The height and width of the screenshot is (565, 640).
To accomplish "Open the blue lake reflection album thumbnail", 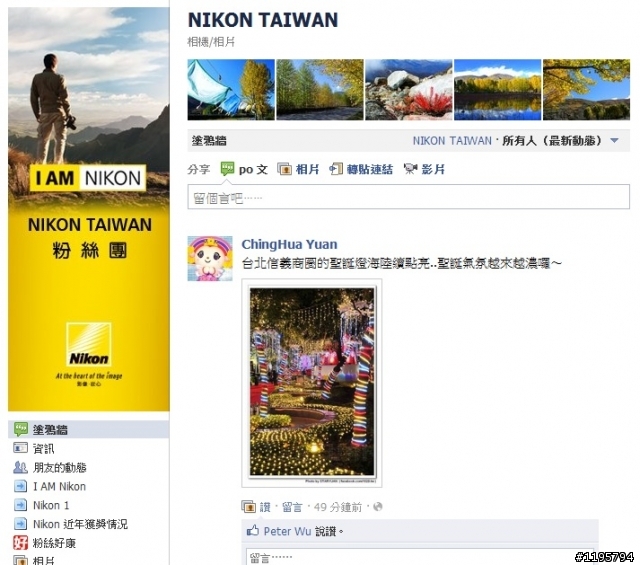I will 498,90.
